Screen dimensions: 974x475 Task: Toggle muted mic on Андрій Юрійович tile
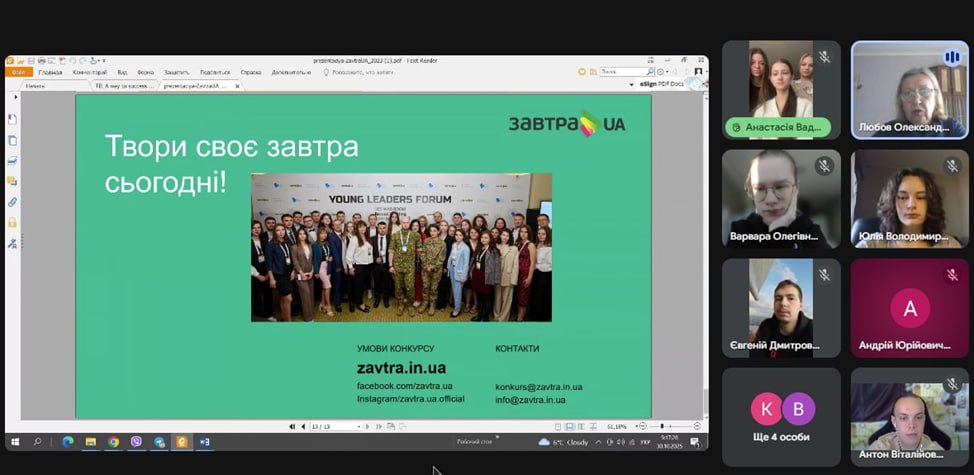[x=953, y=275]
